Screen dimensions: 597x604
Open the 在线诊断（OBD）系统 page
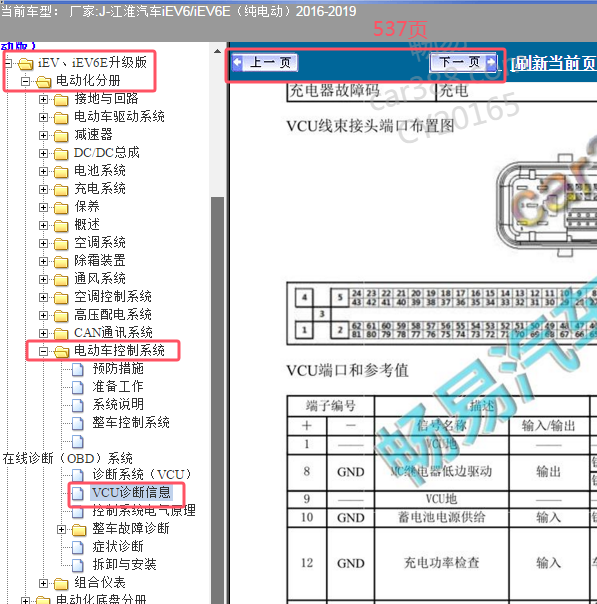(68, 458)
